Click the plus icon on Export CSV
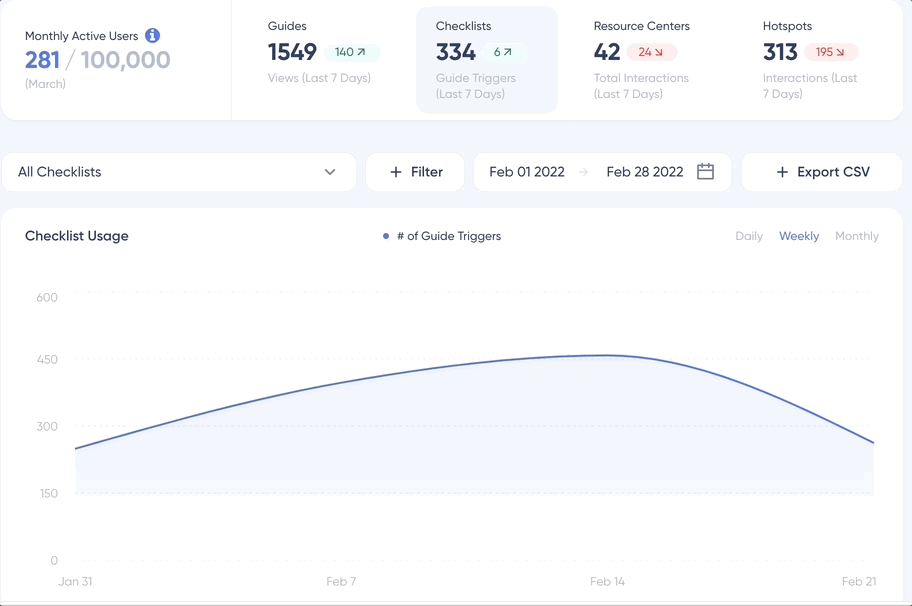The width and height of the screenshot is (912, 606). pyautogui.click(x=781, y=171)
